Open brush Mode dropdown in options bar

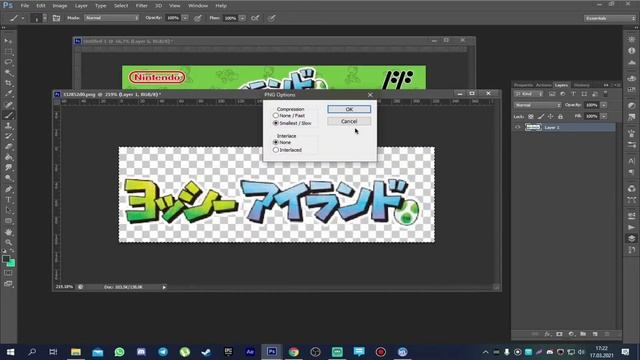pyautogui.click(x=111, y=18)
